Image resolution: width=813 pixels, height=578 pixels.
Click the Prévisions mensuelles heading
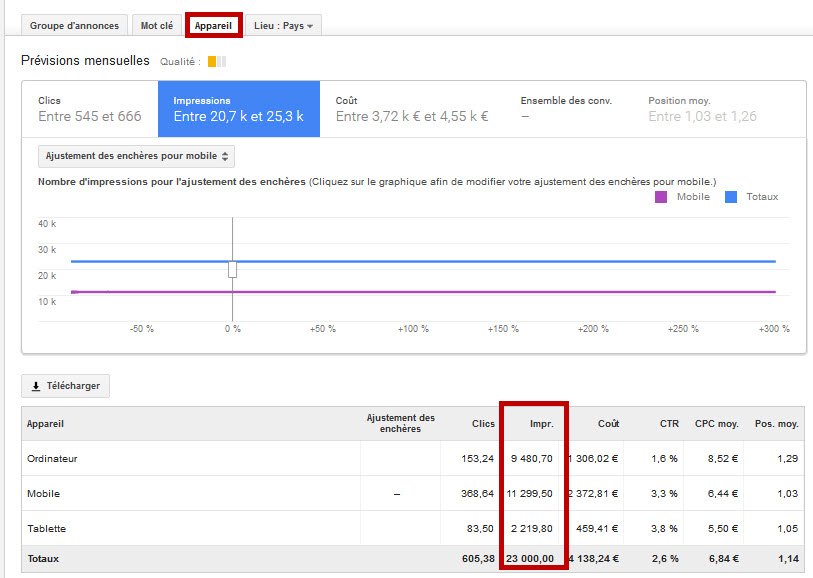coord(85,61)
